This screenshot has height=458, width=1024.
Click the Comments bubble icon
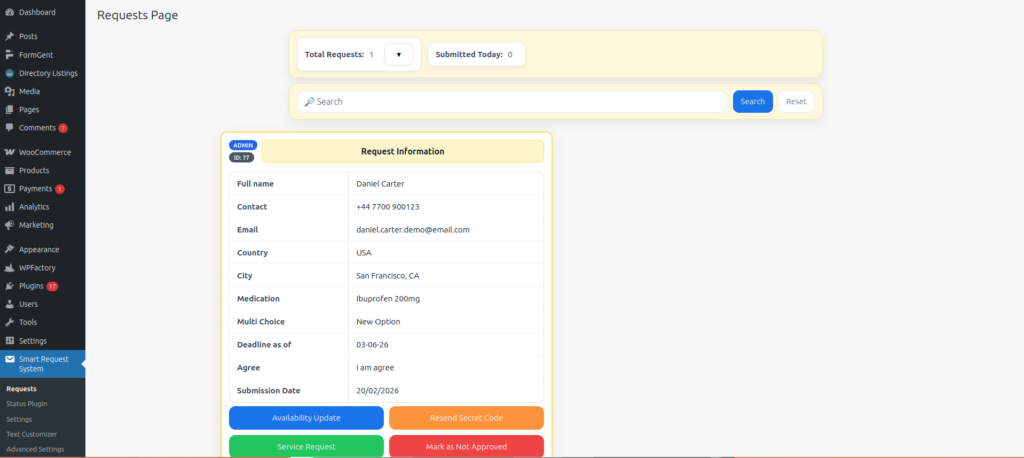click(x=9, y=128)
